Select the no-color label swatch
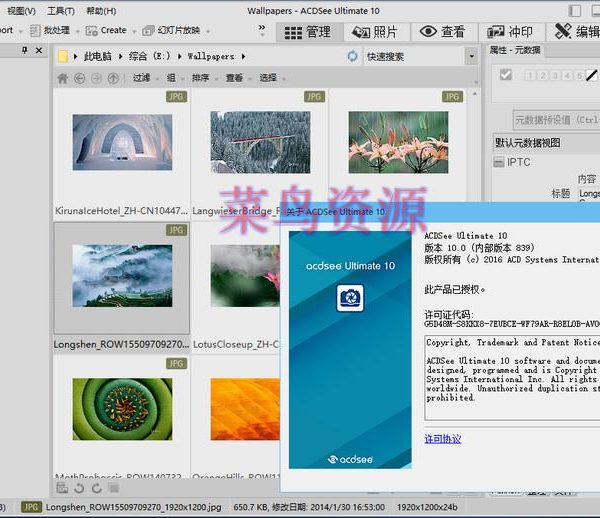Image resolution: width=600 pixels, height=518 pixels. click(591, 75)
